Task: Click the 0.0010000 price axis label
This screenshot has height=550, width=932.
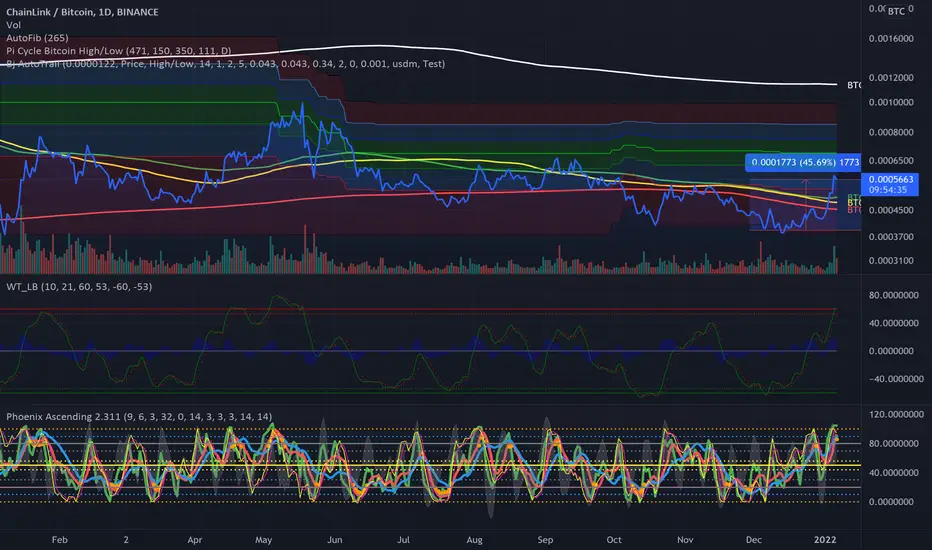Action: click(x=891, y=102)
